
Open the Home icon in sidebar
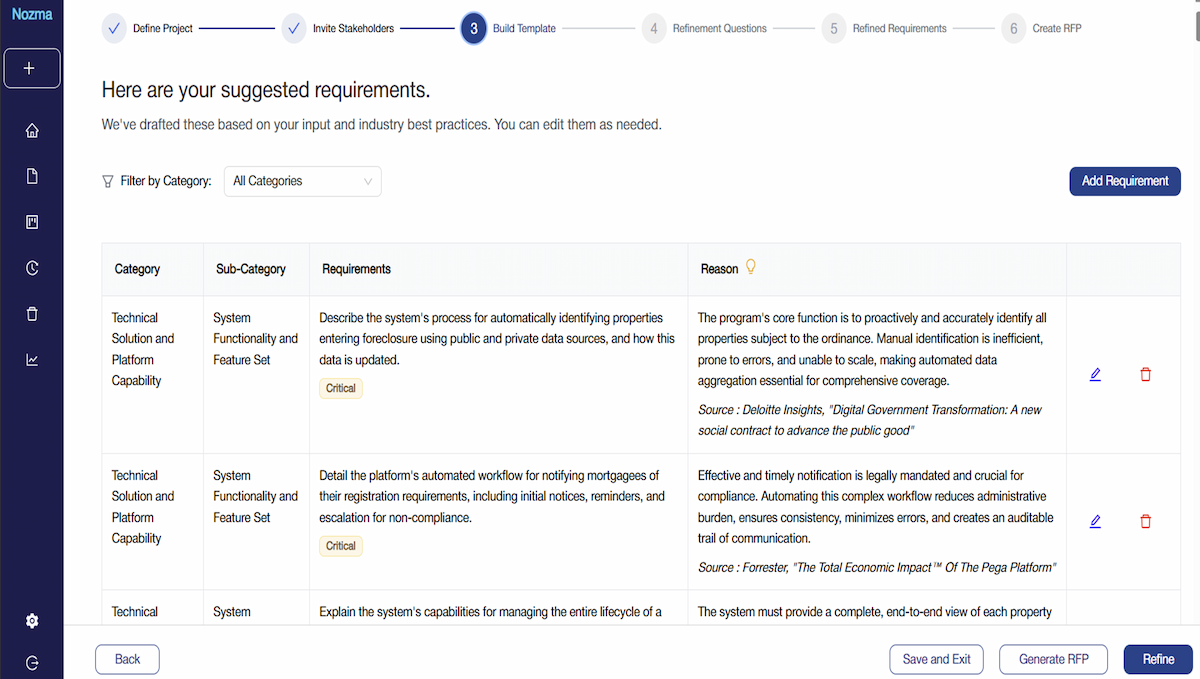[32, 130]
